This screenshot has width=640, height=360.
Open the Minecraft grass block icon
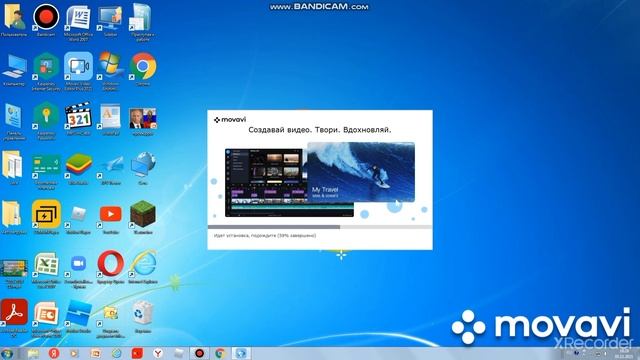click(x=142, y=213)
